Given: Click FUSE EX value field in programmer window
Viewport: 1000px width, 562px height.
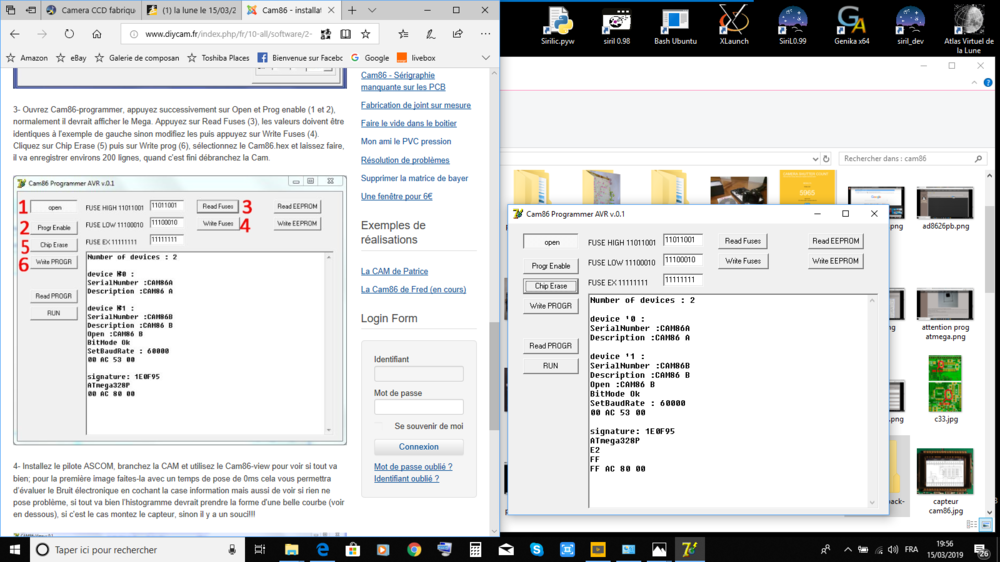Looking at the screenshot, I should pos(682,280).
